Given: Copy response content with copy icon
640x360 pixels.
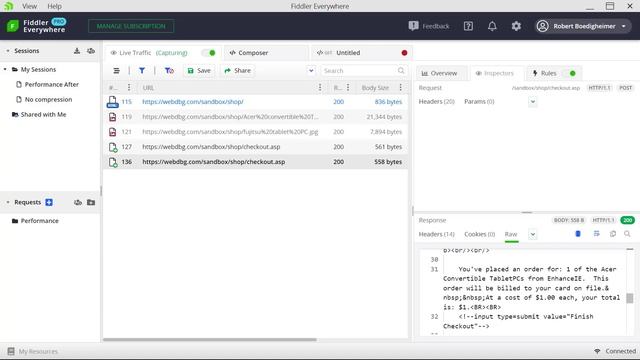Looking at the screenshot, I should coord(613,234).
